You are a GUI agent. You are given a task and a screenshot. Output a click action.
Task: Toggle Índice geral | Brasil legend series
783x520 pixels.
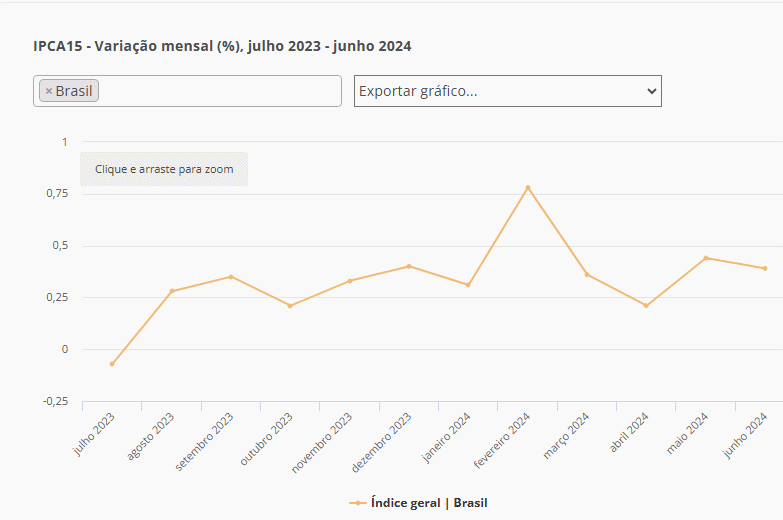[418, 503]
